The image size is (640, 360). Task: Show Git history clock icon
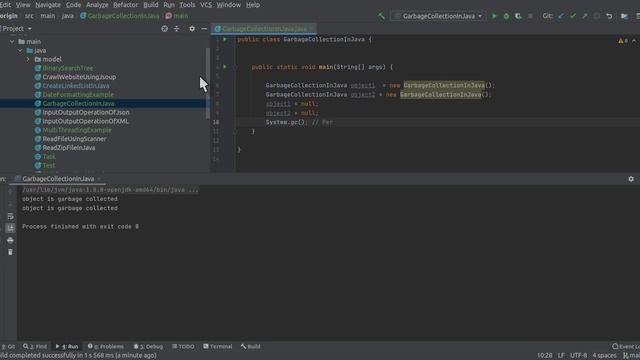(597, 16)
